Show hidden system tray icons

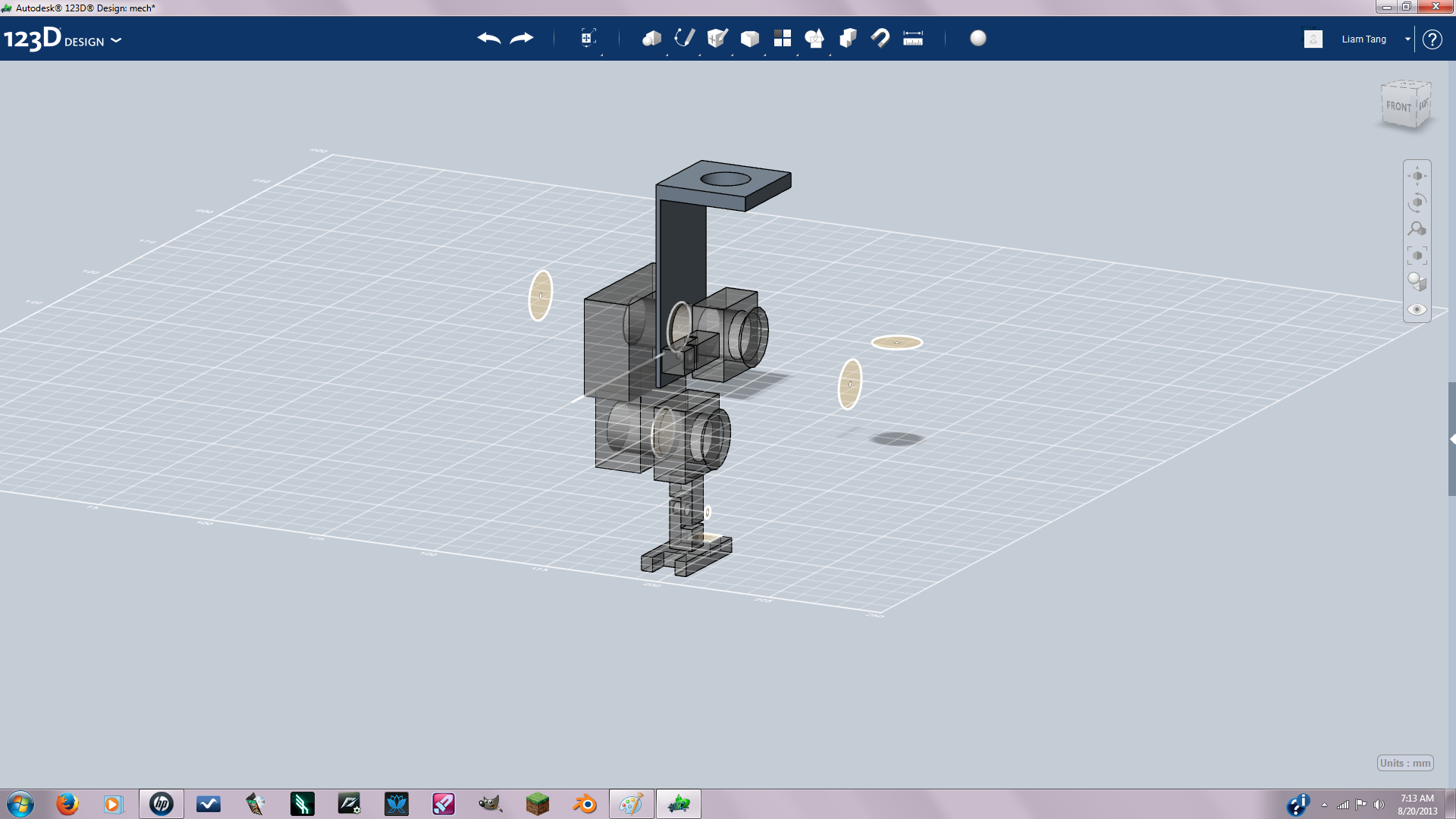tap(1324, 805)
